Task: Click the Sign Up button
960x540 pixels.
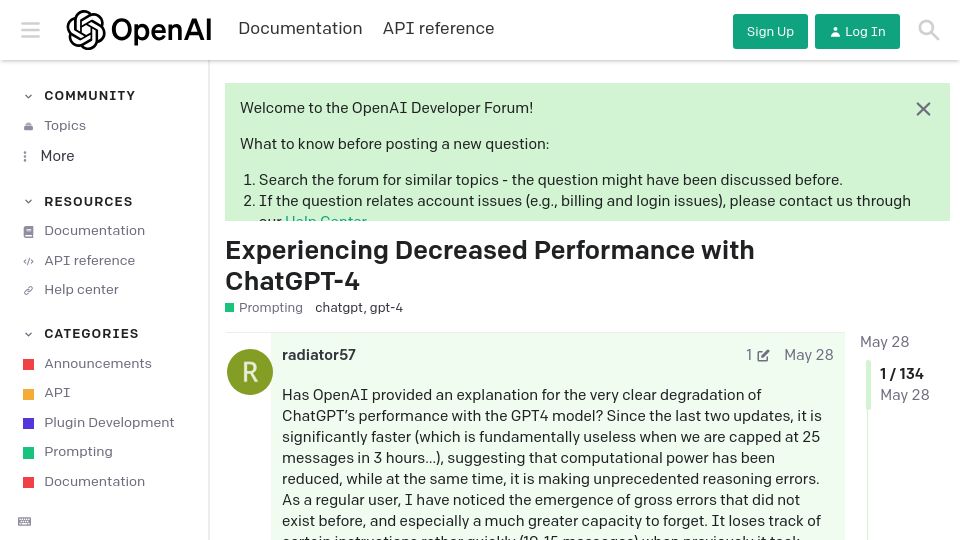Action: click(x=770, y=31)
